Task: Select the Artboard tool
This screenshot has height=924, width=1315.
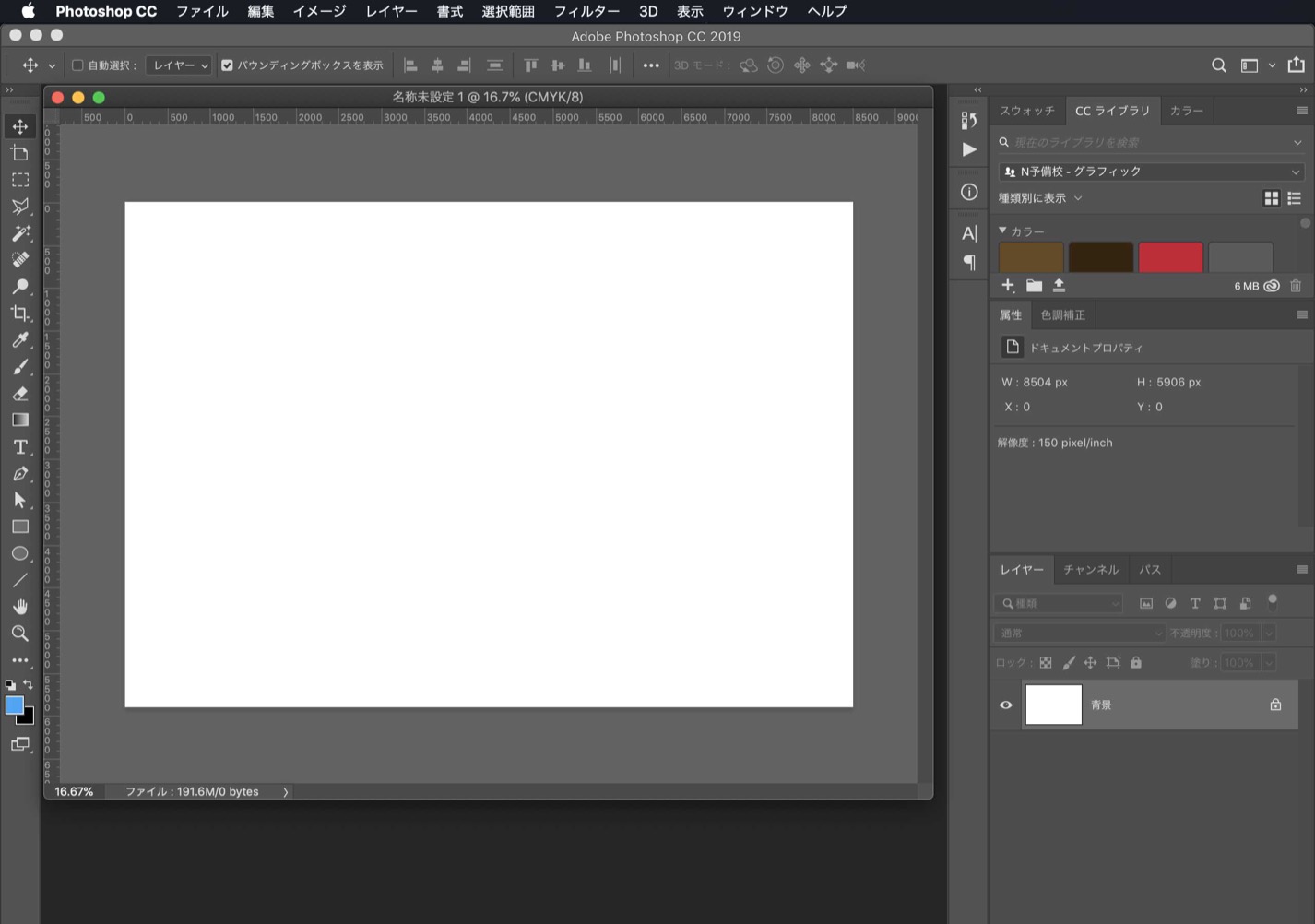Action: (20, 153)
